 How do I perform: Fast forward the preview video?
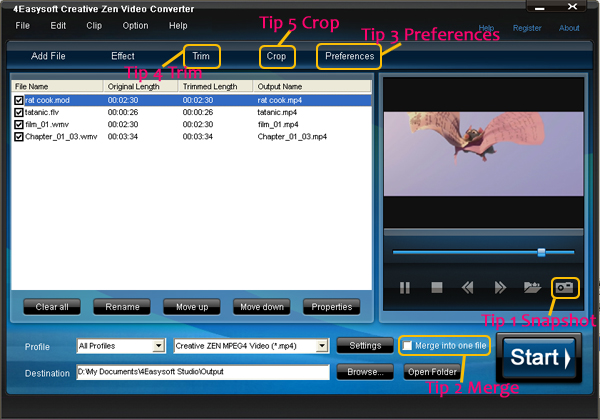click(x=500, y=287)
